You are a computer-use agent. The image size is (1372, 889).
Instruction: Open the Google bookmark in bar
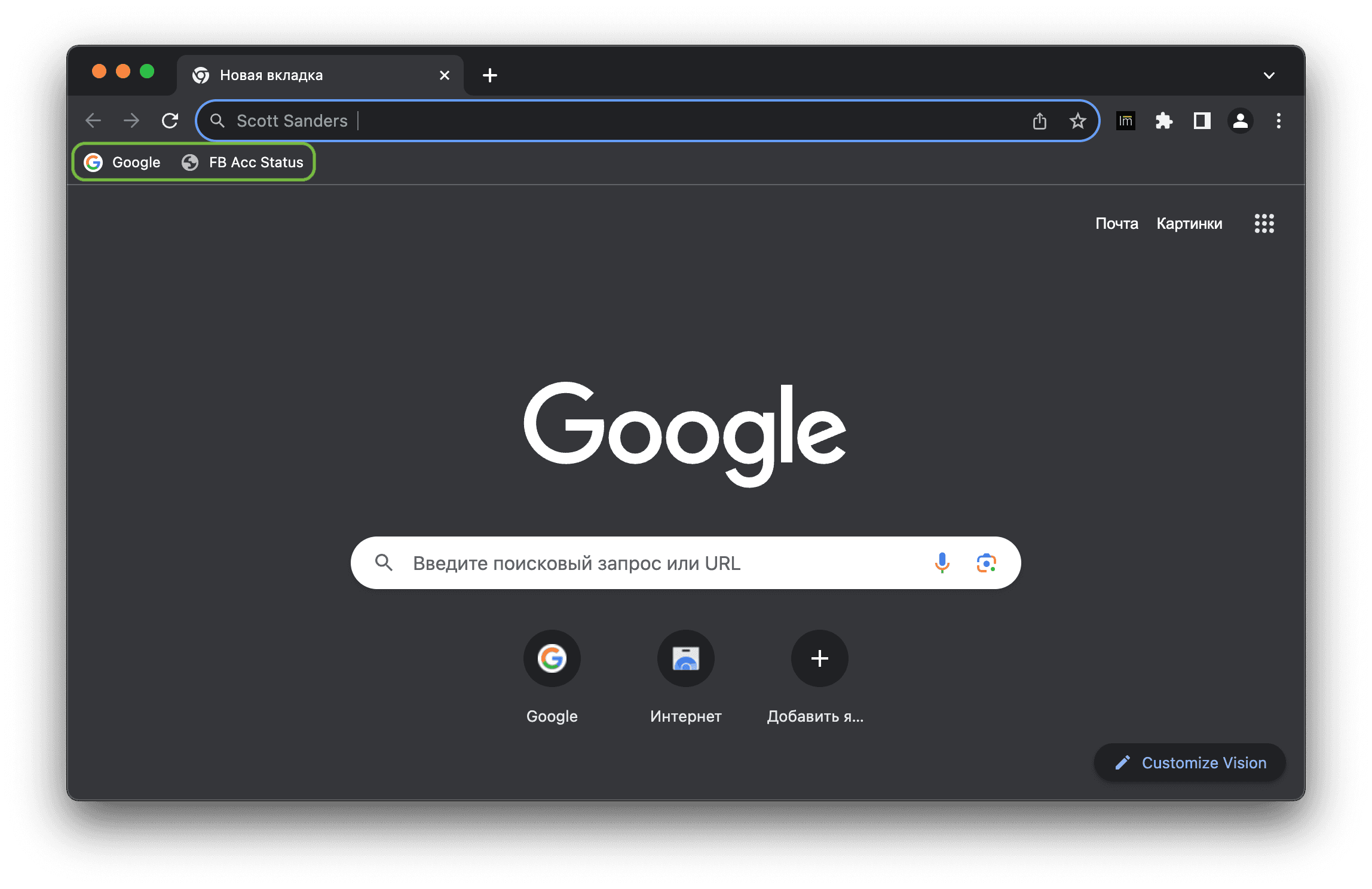tap(122, 163)
